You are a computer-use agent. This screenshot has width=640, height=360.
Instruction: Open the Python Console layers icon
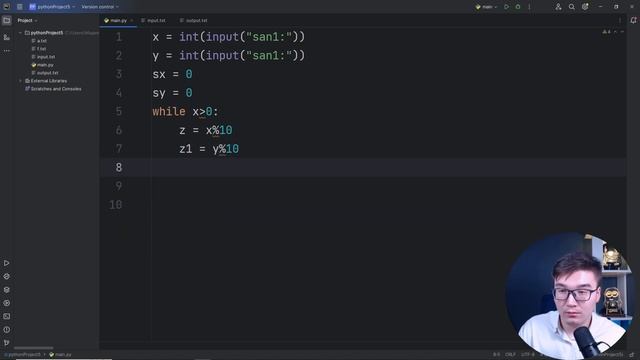7,290
